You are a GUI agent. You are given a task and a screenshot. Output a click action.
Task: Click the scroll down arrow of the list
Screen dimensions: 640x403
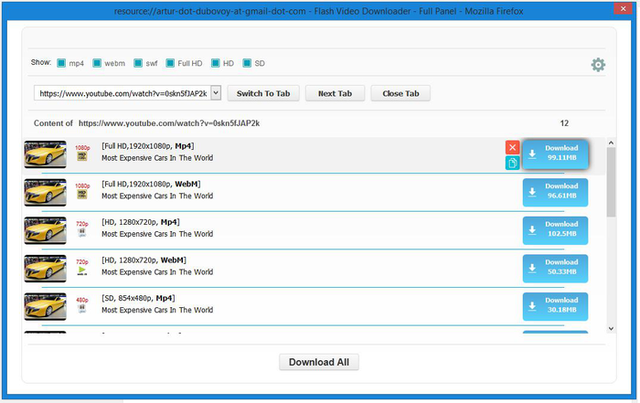611,328
